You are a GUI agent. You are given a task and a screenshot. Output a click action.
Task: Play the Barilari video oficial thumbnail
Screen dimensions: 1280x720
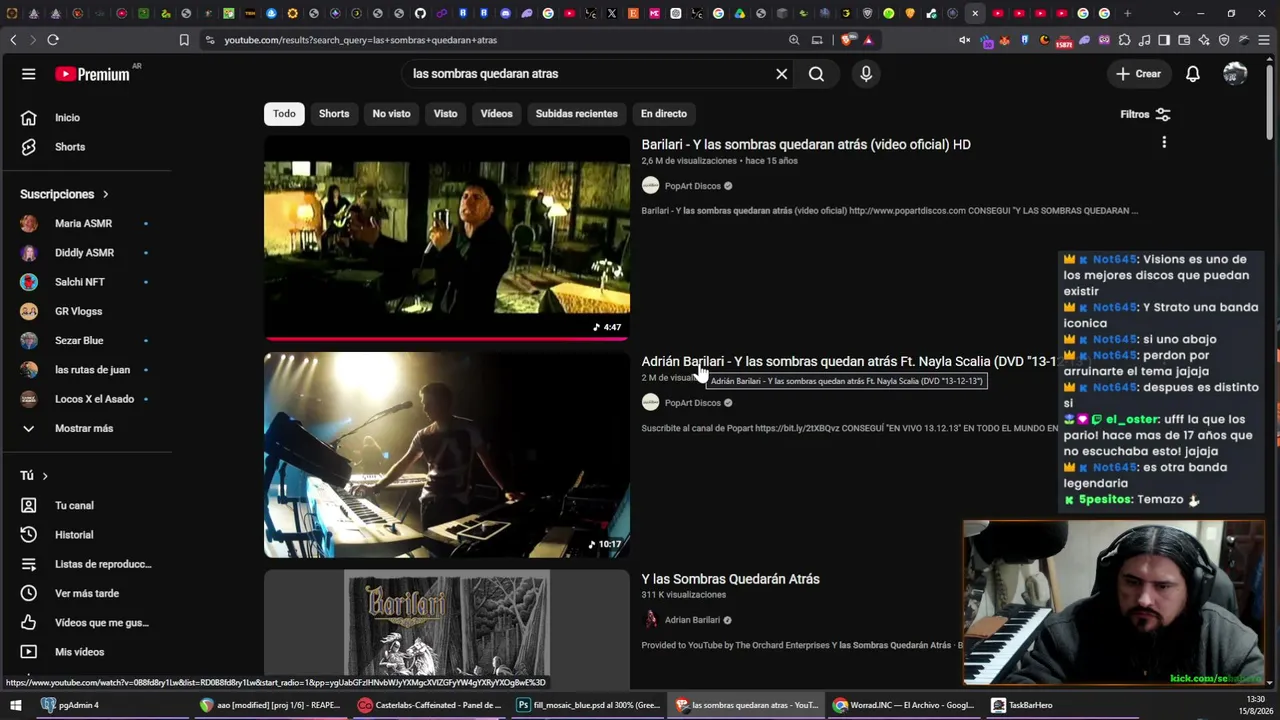pos(447,238)
